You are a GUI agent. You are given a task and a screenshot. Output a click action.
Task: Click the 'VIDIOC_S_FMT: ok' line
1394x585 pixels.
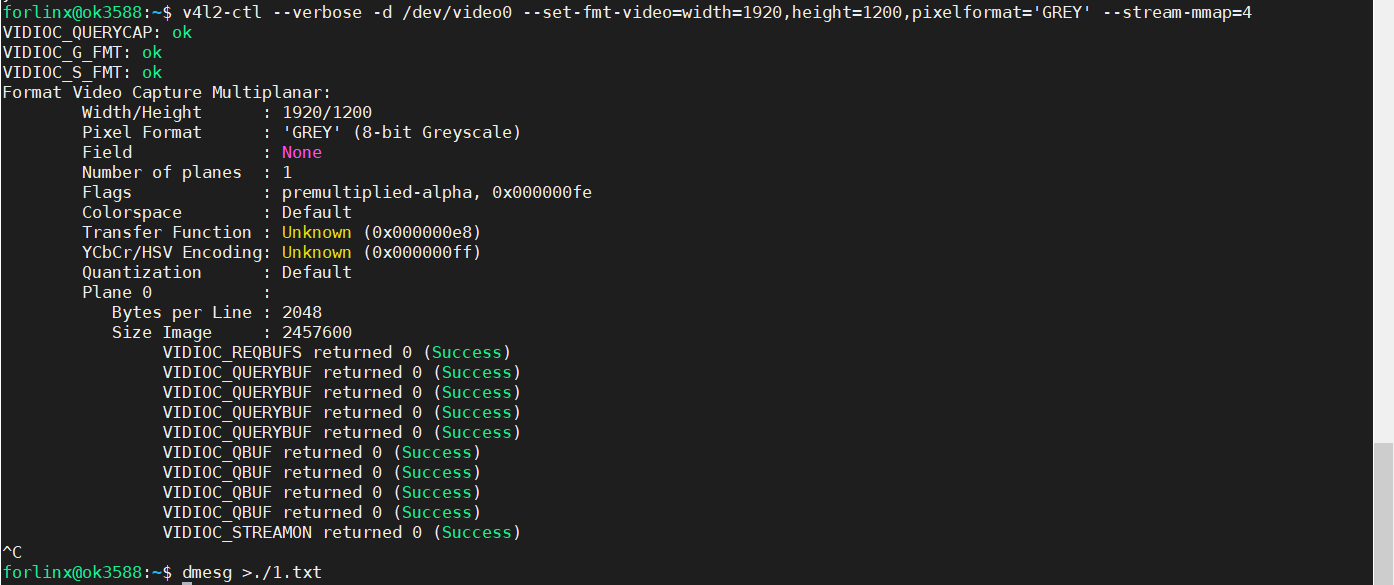[x=82, y=72]
